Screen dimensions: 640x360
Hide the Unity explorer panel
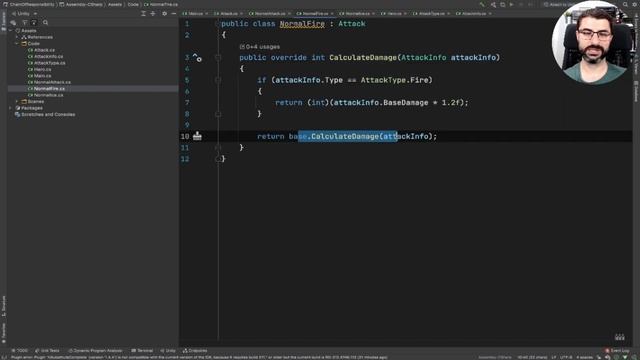coord(173,13)
